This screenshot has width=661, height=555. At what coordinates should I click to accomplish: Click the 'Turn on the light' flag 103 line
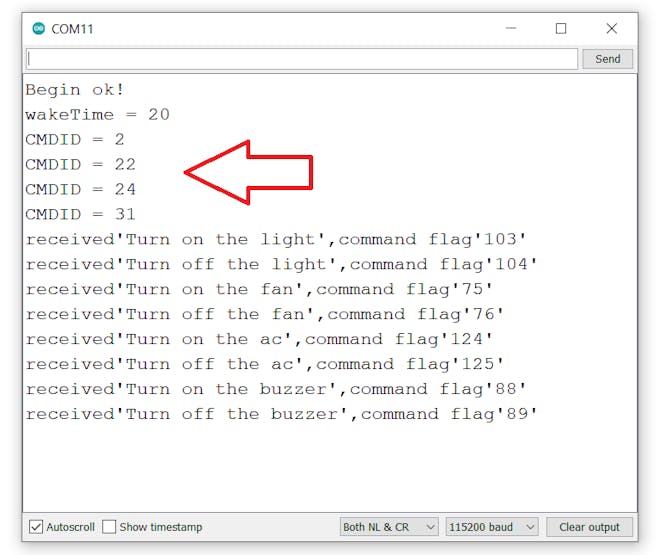click(276, 239)
